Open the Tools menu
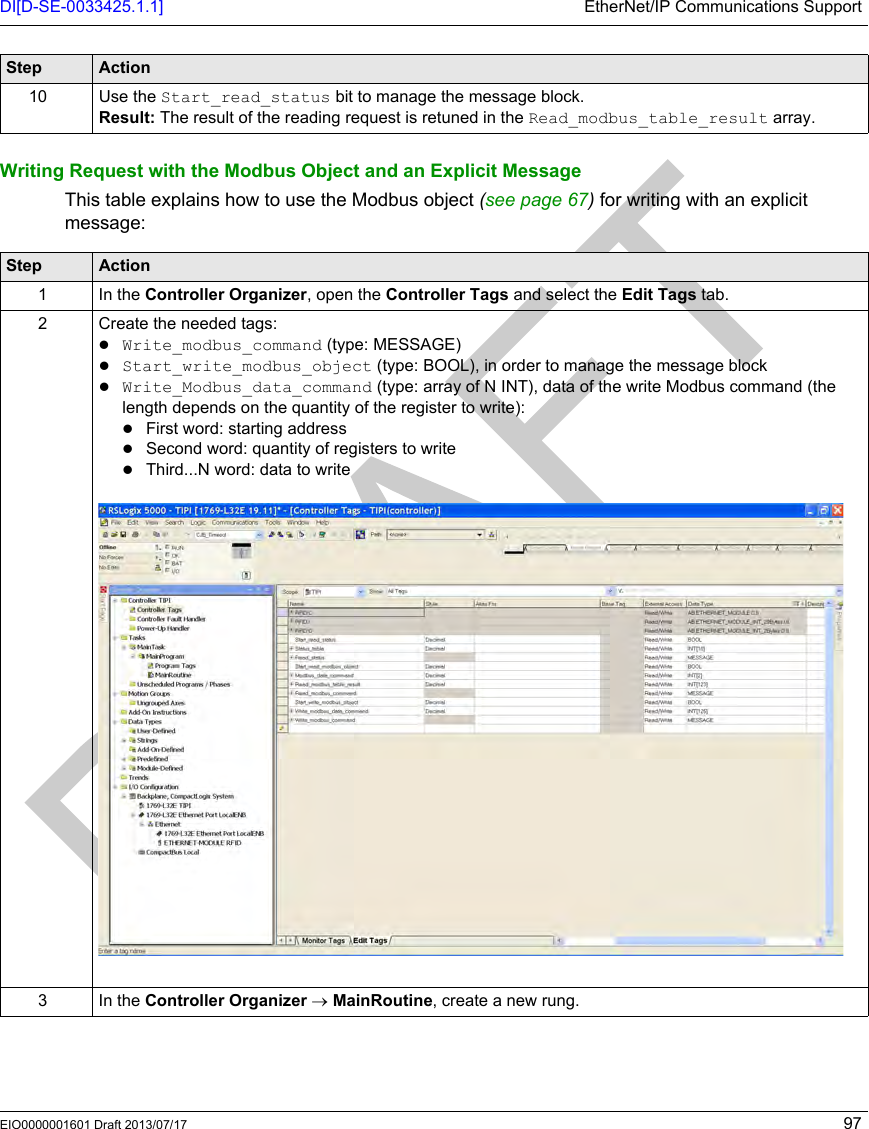Viewport: 869px width, 1129px height. (x=273, y=523)
